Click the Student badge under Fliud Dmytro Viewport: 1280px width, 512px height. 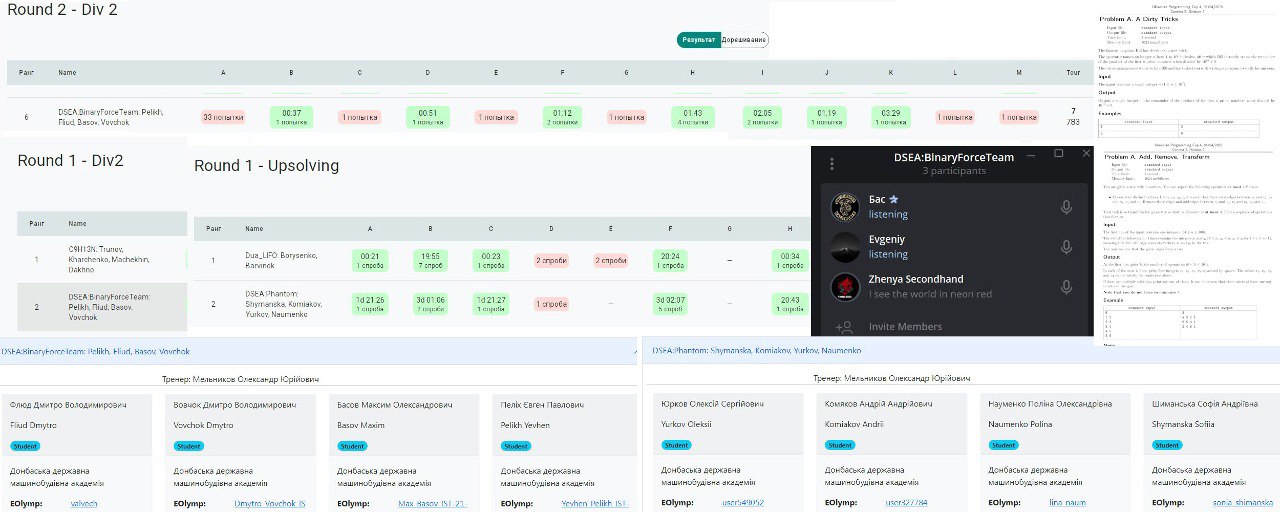pyautogui.click(x=25, y=446)
